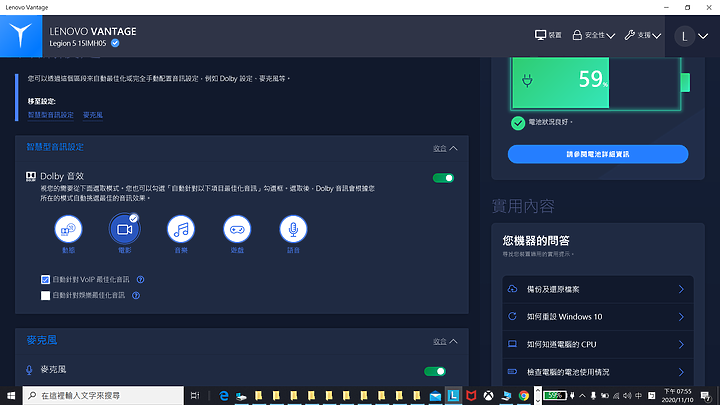Viewport: 720px width, 405px height.
Task: Open help tooltip for entertainment audio optimization
Action: (x=136, y=295)
